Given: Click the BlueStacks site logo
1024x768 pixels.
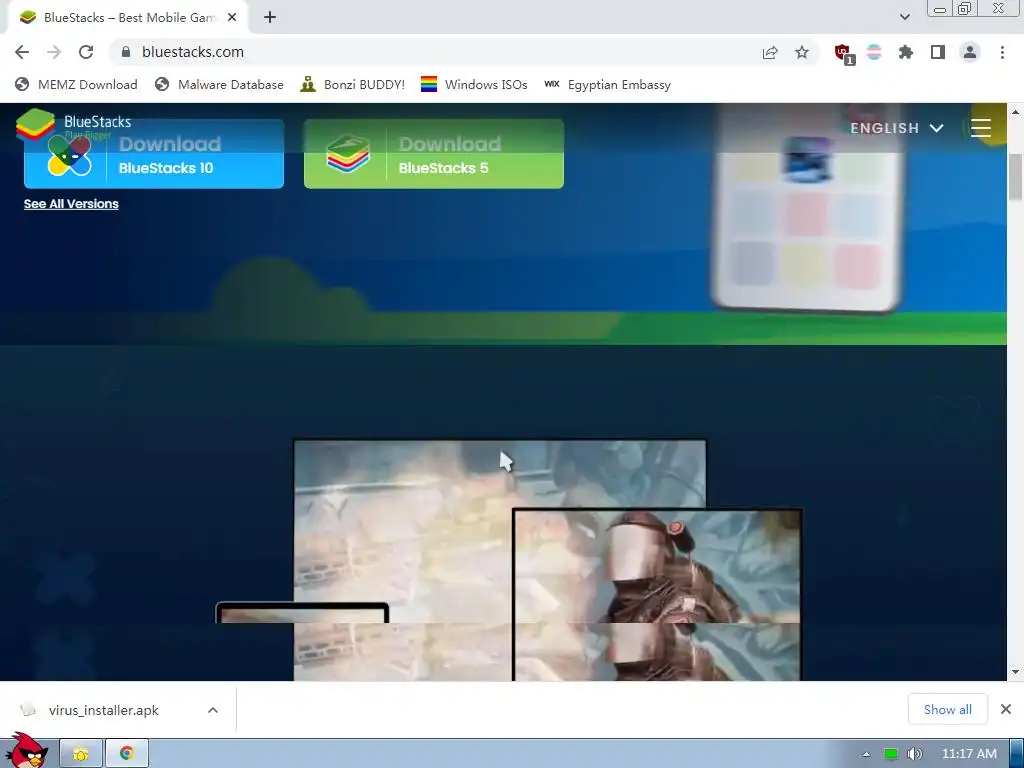Looking at the screenshot, I should click(x=74, y=125).
